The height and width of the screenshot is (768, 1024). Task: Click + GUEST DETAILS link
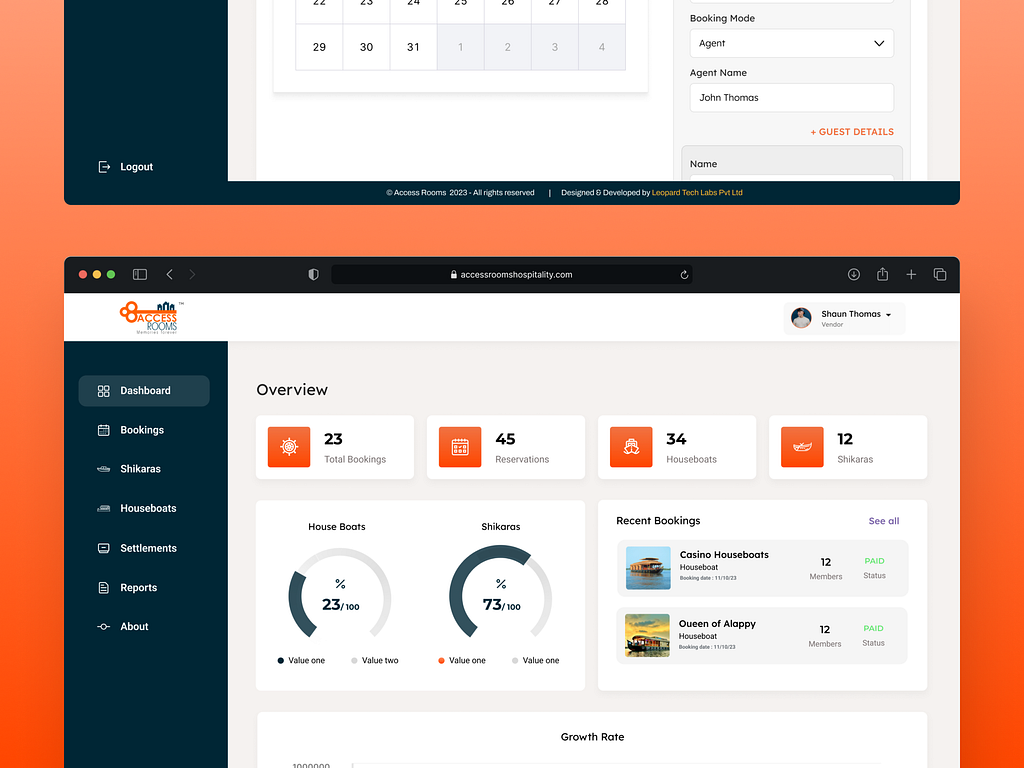coord(852,132)
